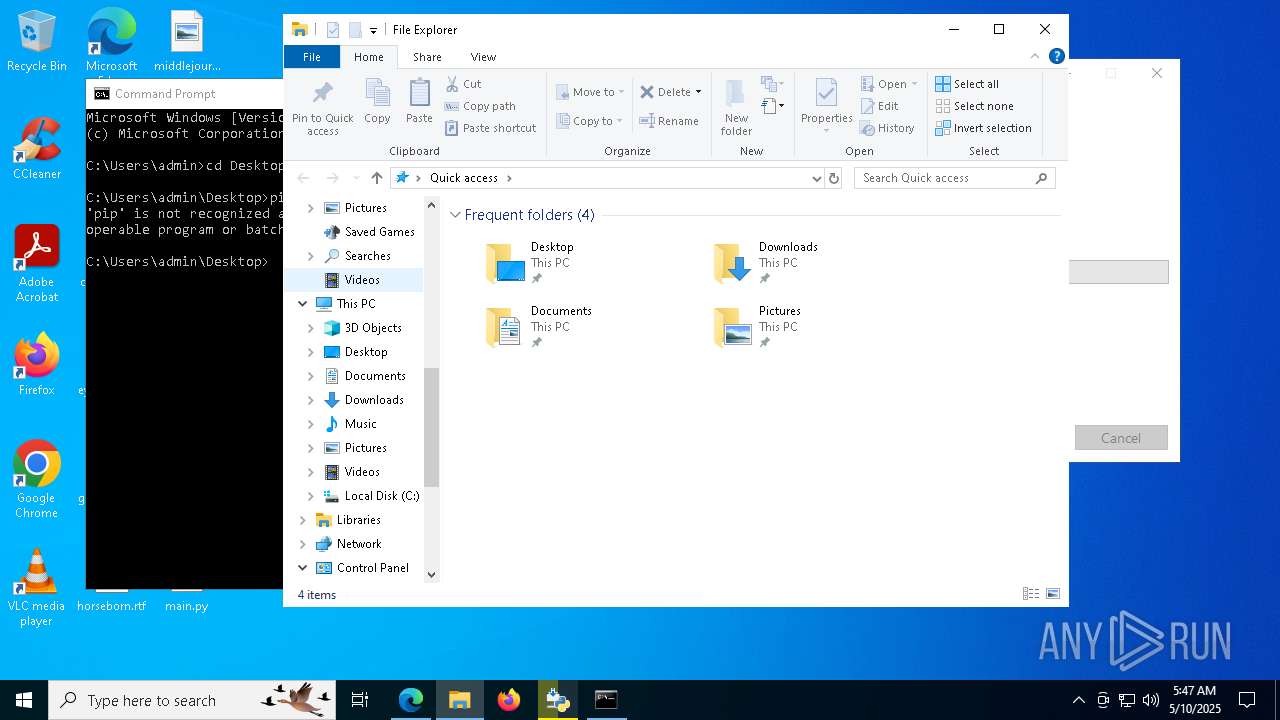Pin to Quick access in the ribbon
1280x720 pixels.
pos(322,108)
